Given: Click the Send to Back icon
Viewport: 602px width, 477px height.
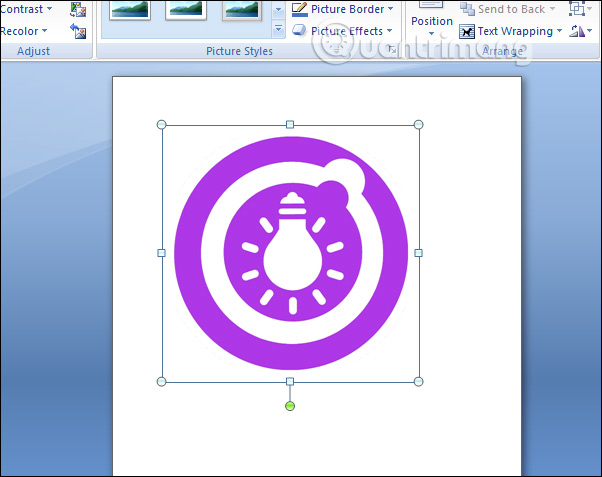Looking at the screenshot, I should click(467, 9).
